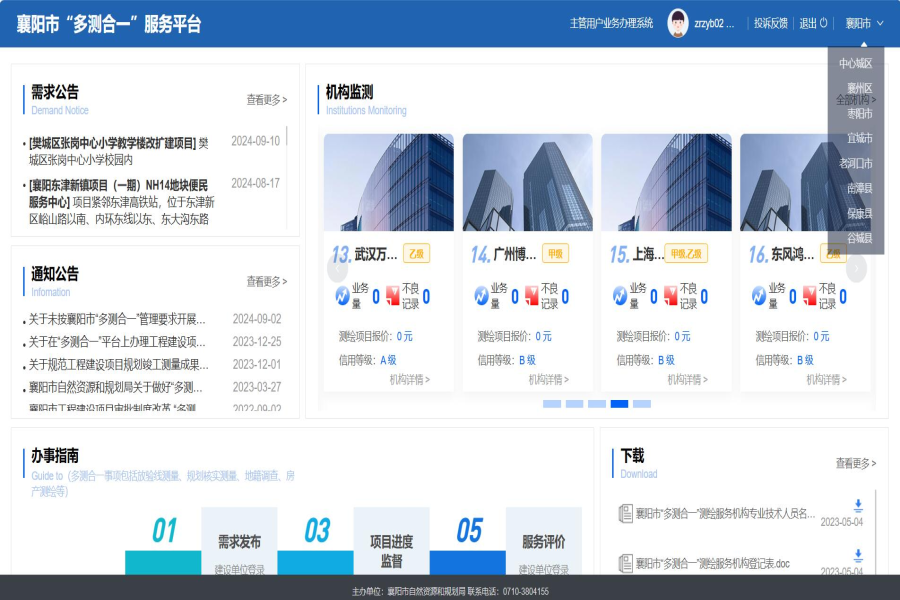
Task: Click the document icon beside 专业技术人员名 file
Action: click(625, 513)
